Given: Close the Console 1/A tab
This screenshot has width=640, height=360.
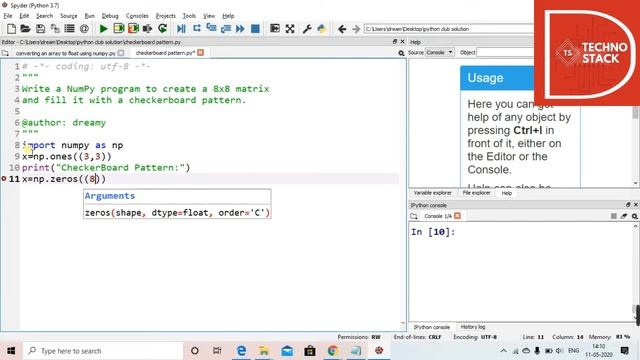Looking at the screenshot, I should [x=457, y=216].
